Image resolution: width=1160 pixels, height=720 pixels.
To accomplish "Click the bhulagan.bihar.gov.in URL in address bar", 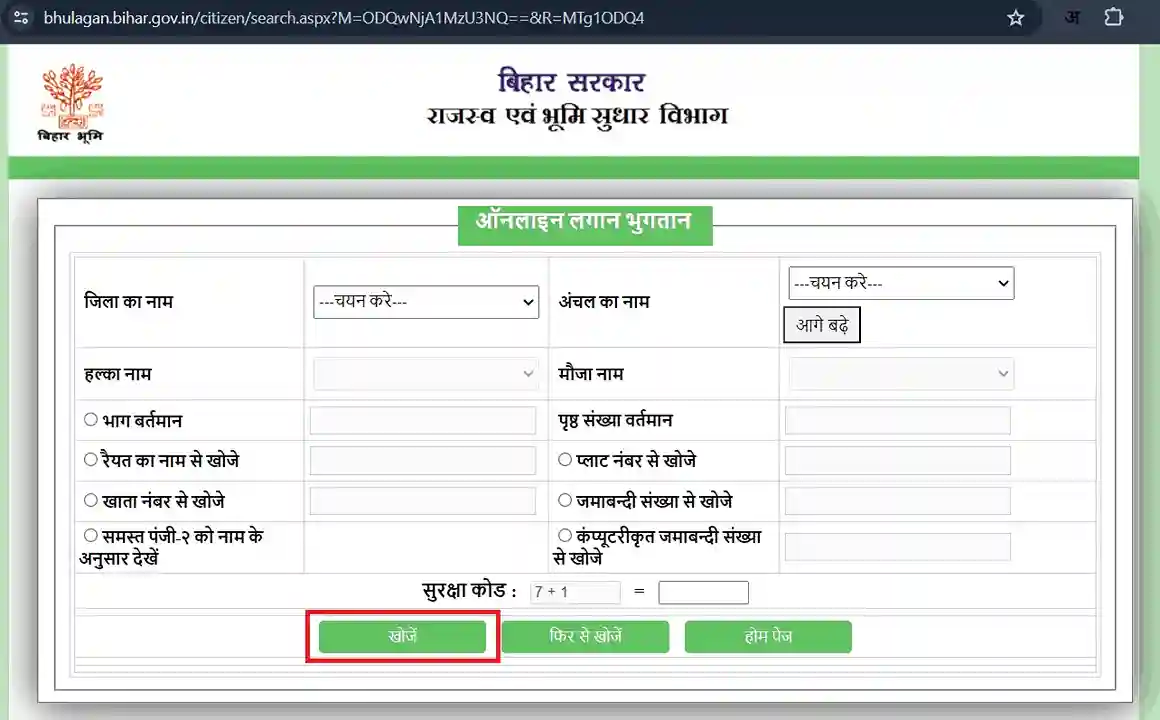I will [x=344, y=18].
